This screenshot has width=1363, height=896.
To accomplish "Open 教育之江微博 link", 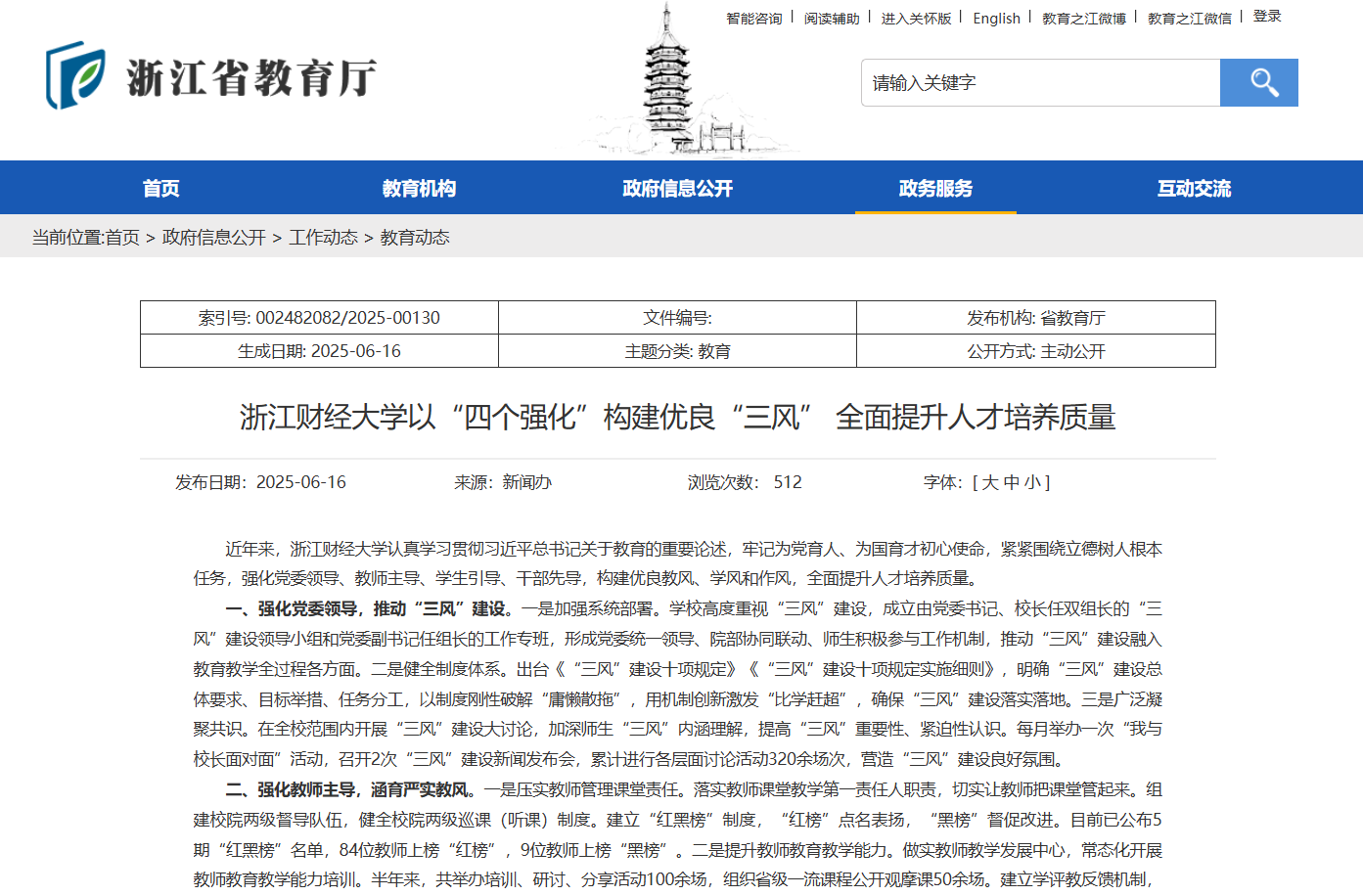I will [x=1084, y=19].
